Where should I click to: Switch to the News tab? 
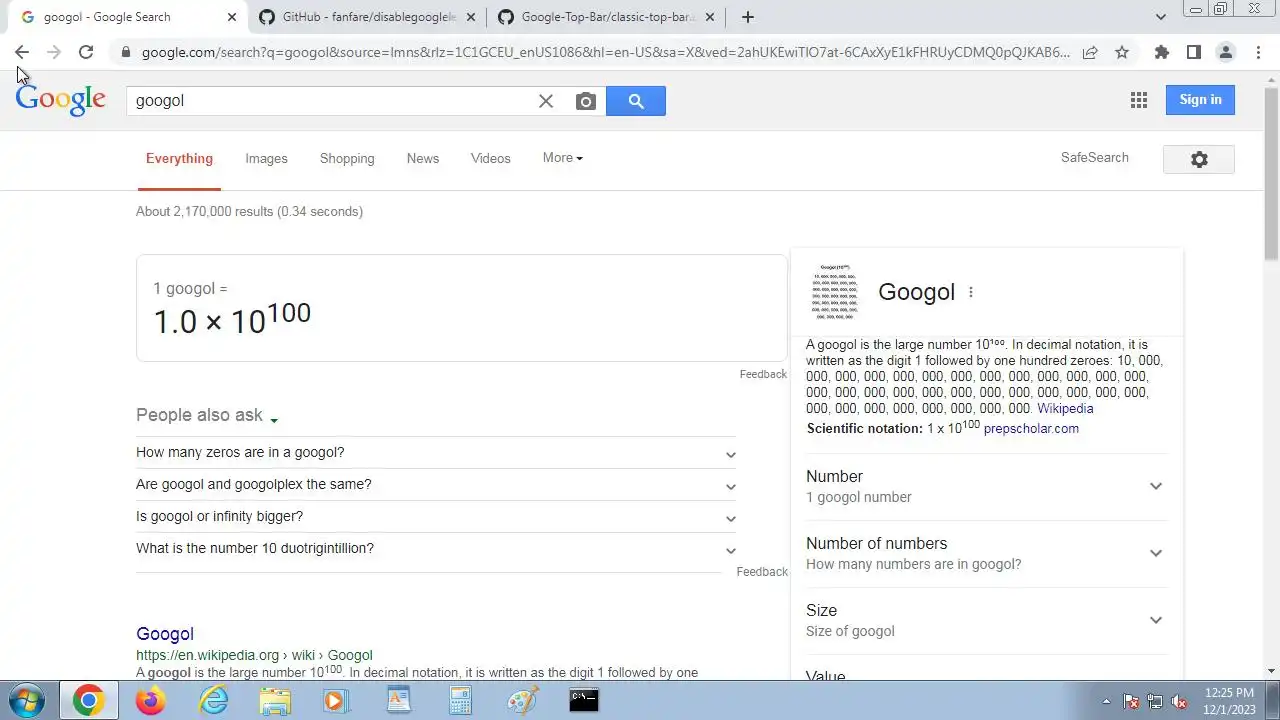423,159
